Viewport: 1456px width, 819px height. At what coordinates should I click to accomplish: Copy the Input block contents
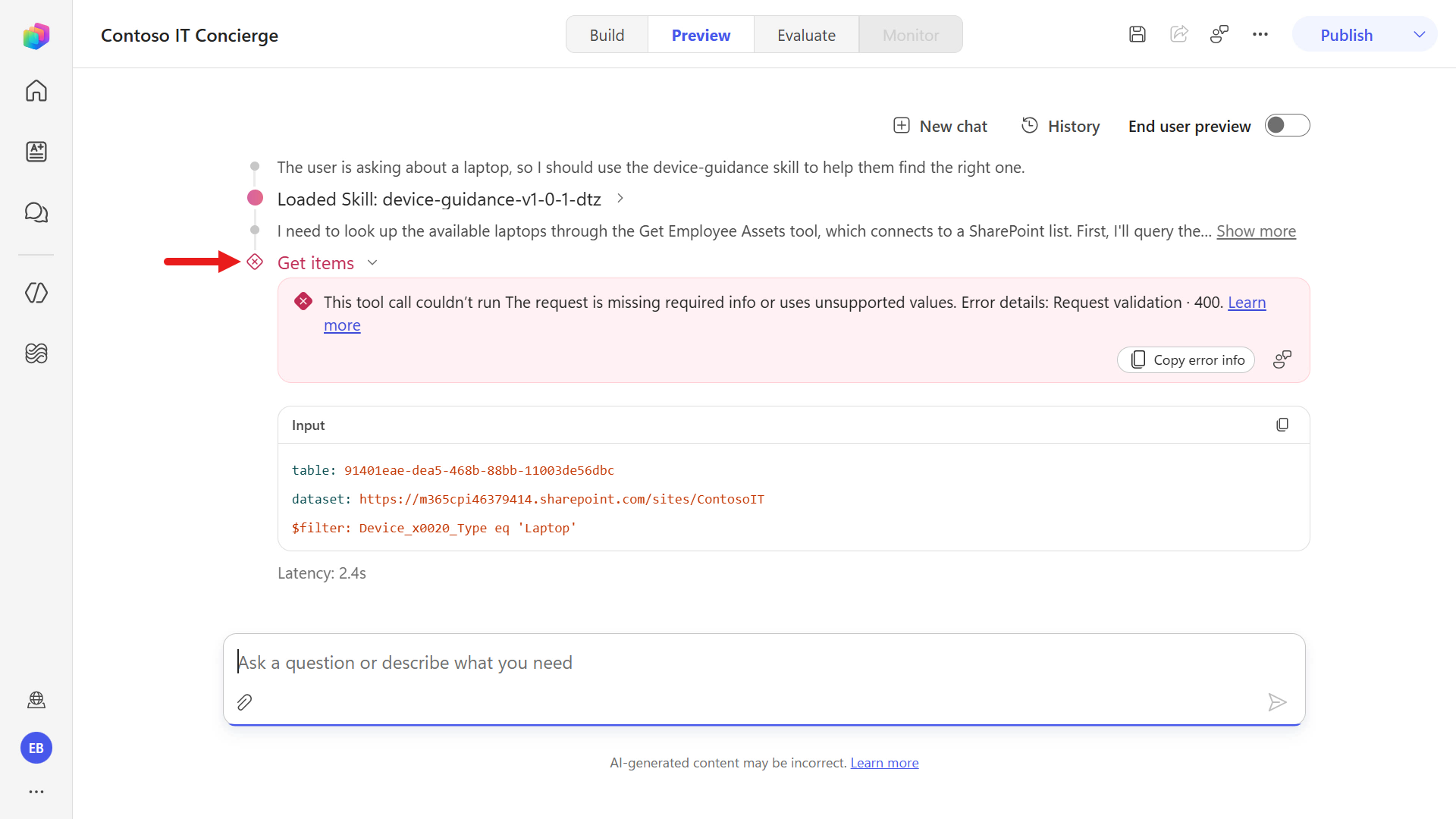click(x=1282, y=425)
